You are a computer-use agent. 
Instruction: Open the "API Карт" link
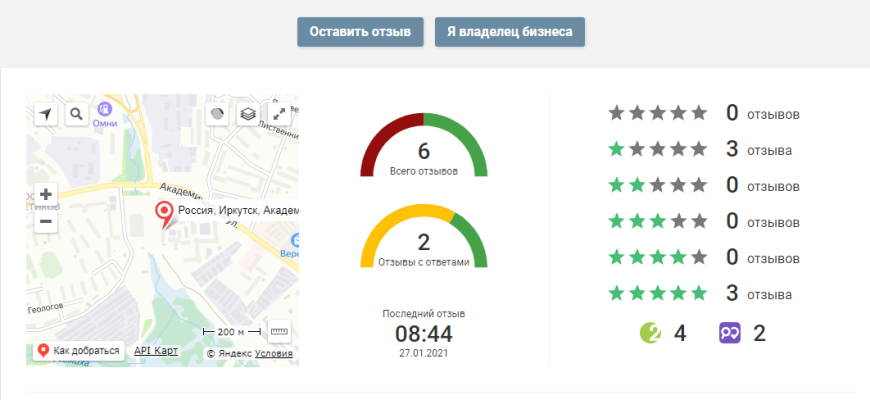(x=156, y=351)
